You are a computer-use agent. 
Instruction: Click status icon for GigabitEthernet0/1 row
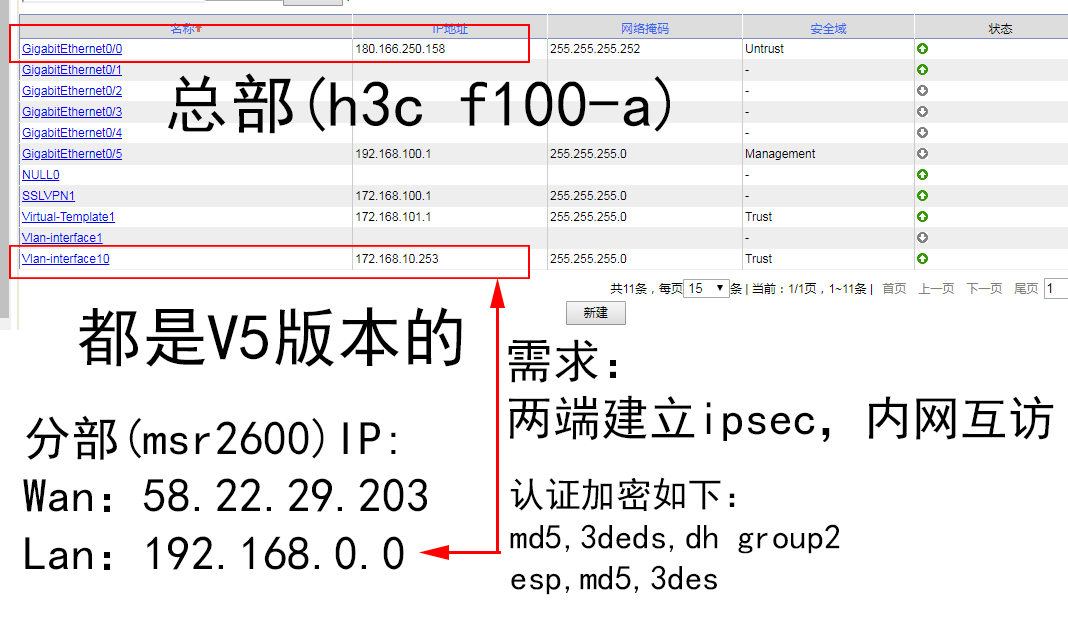tap(922, 69)
